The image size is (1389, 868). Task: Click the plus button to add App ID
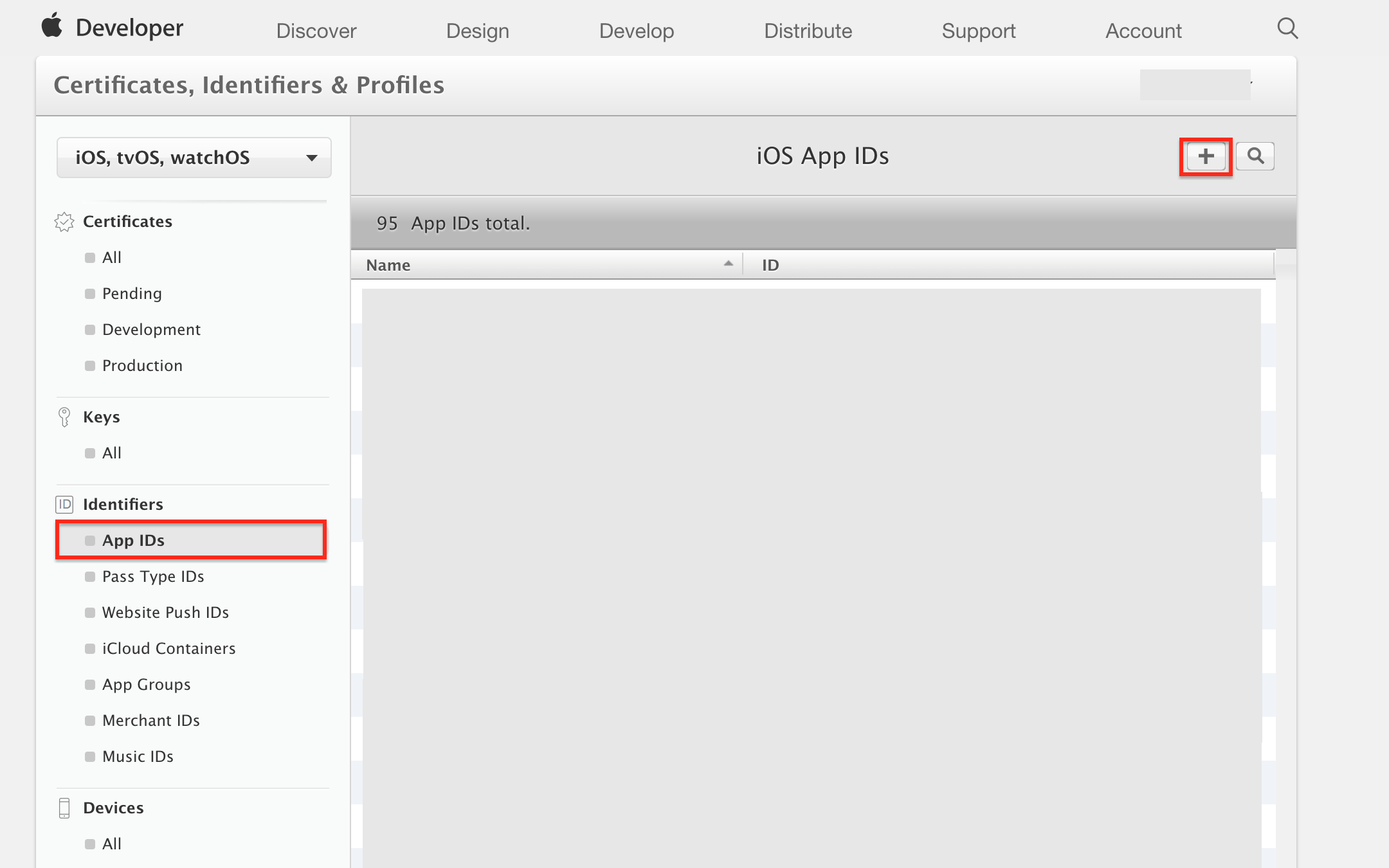[1206, 156]
